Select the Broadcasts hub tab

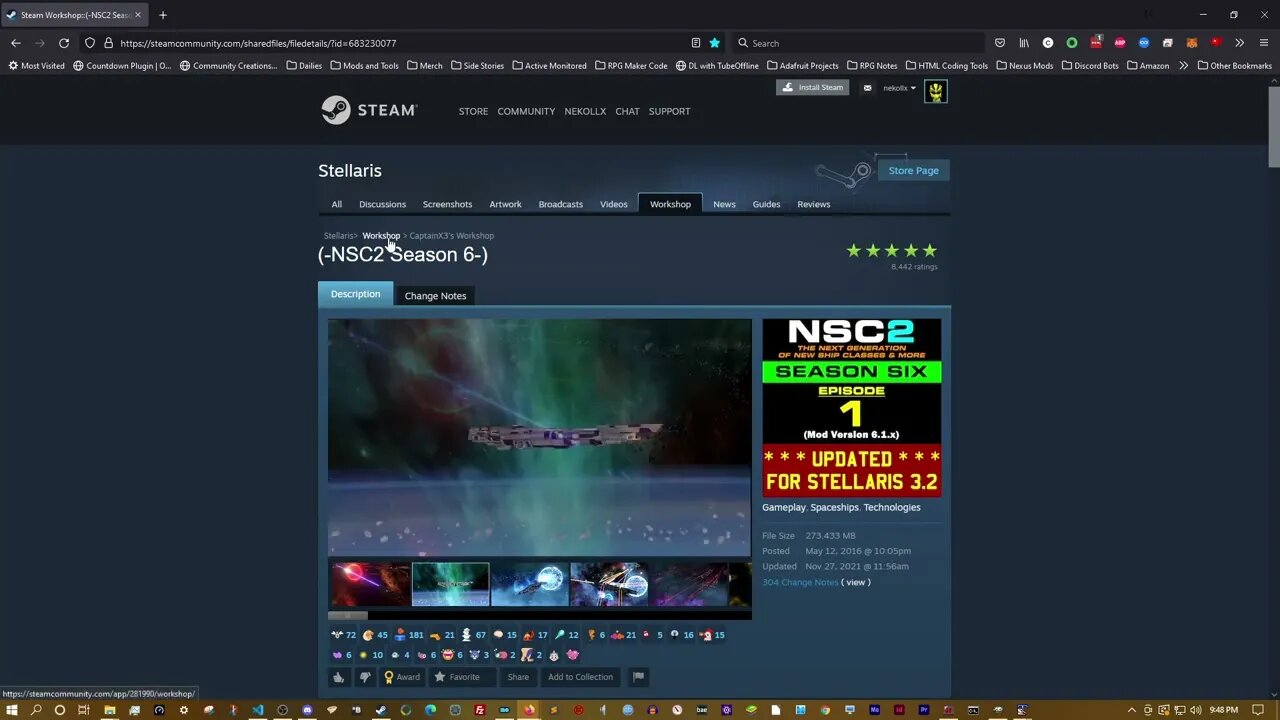(x=560, y=204)
